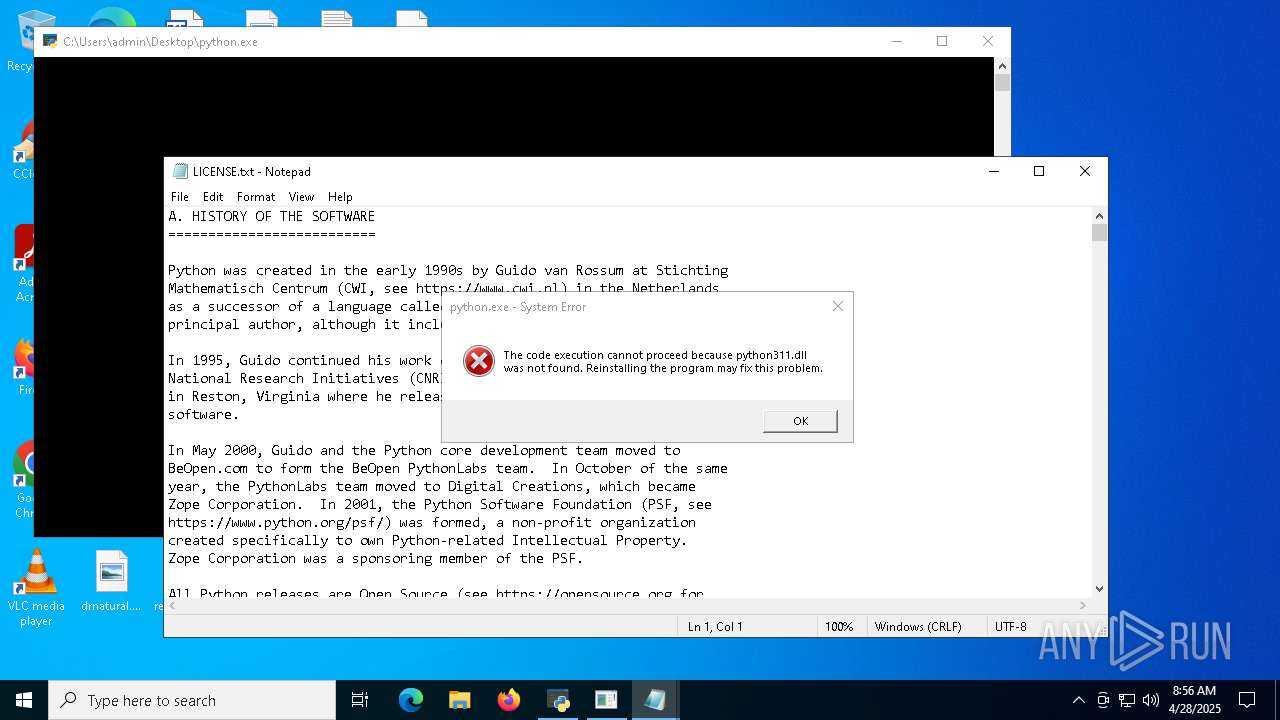Click the 100% zoom status bar entry
1280x720 pixels.
839,627
